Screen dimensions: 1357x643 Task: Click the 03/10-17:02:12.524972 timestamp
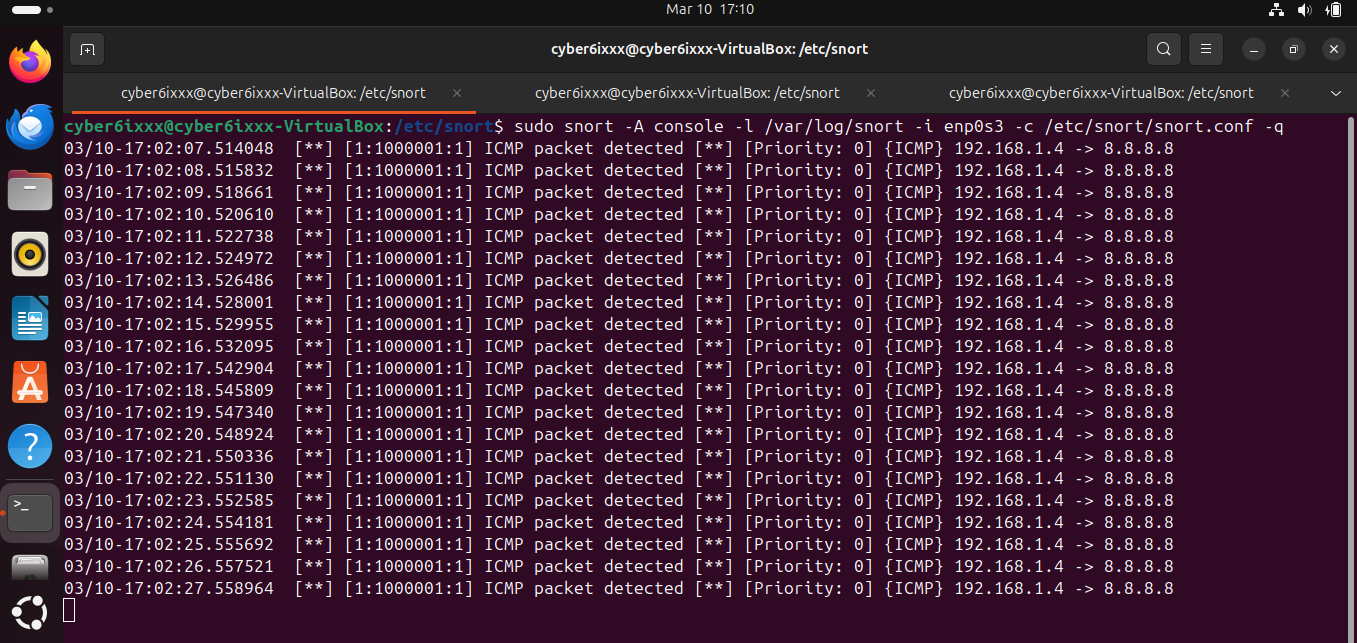click(169, 259)
